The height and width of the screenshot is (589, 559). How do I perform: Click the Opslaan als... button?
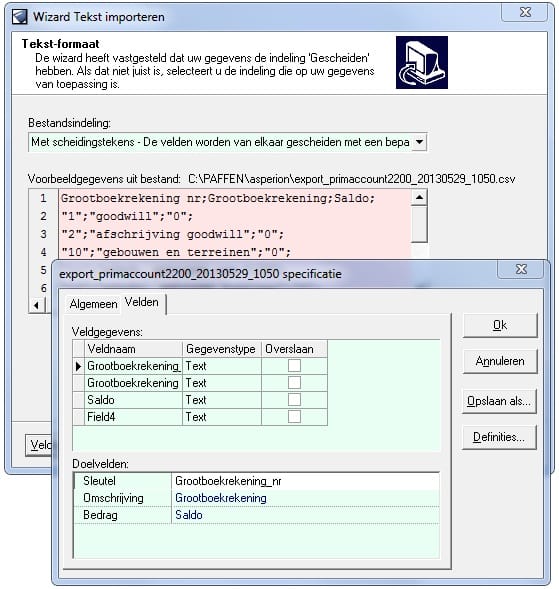pyautogui.click(x=499, y=401)
